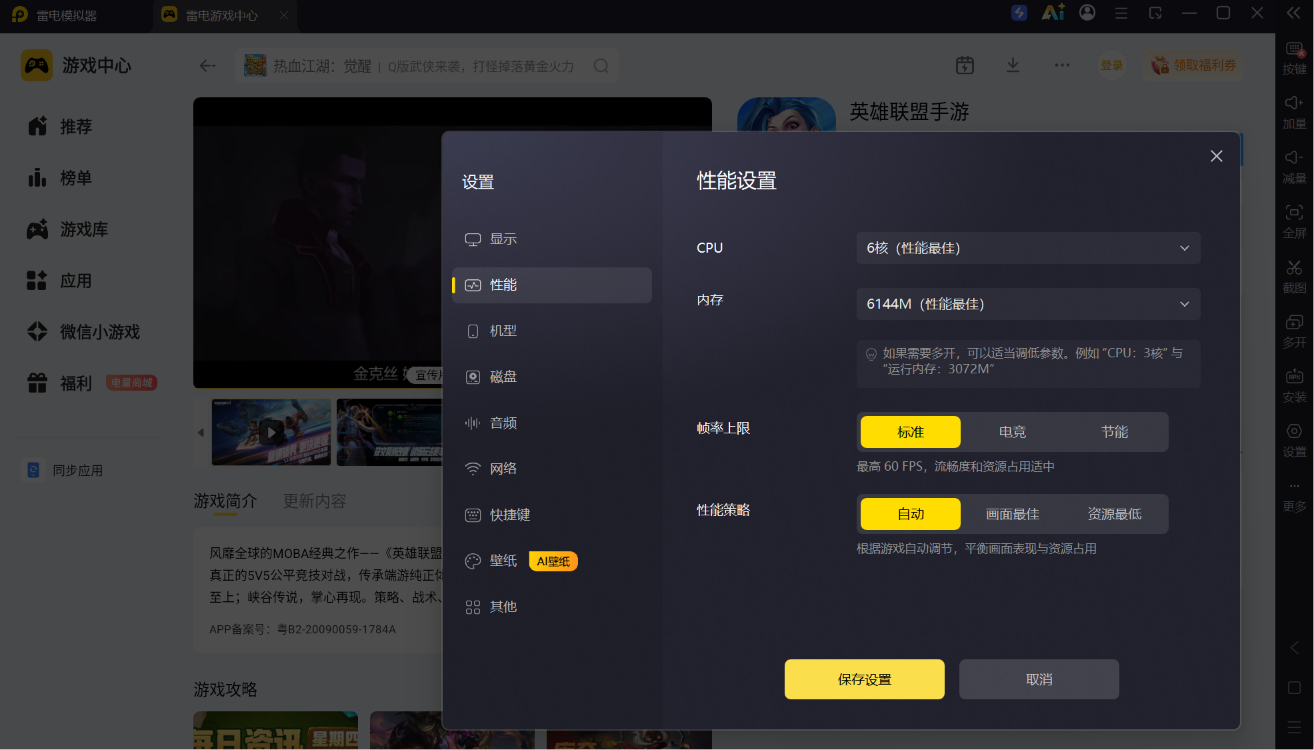The width and height of the screenshot is (1314, 750).
Task: Select the 性能 settings section
Action: [x=552, y=285]
